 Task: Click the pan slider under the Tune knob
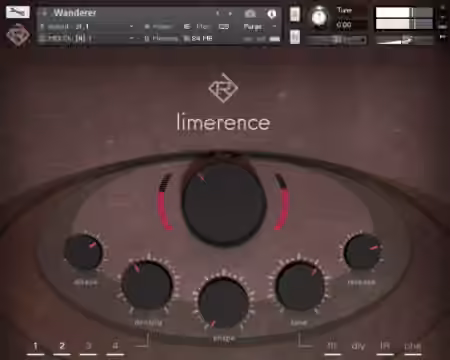point(336,40)
